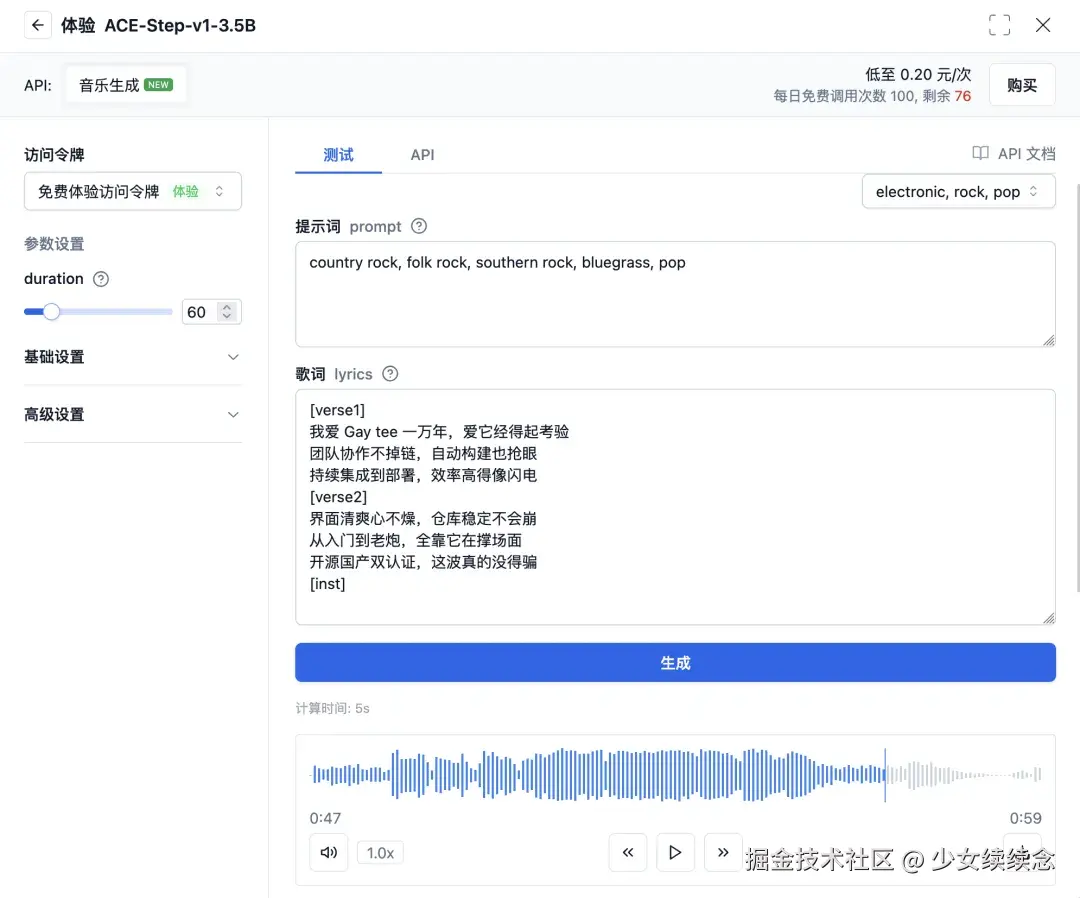Expand the 基础设置 section

pyautogui.click(x=133, y=357)
